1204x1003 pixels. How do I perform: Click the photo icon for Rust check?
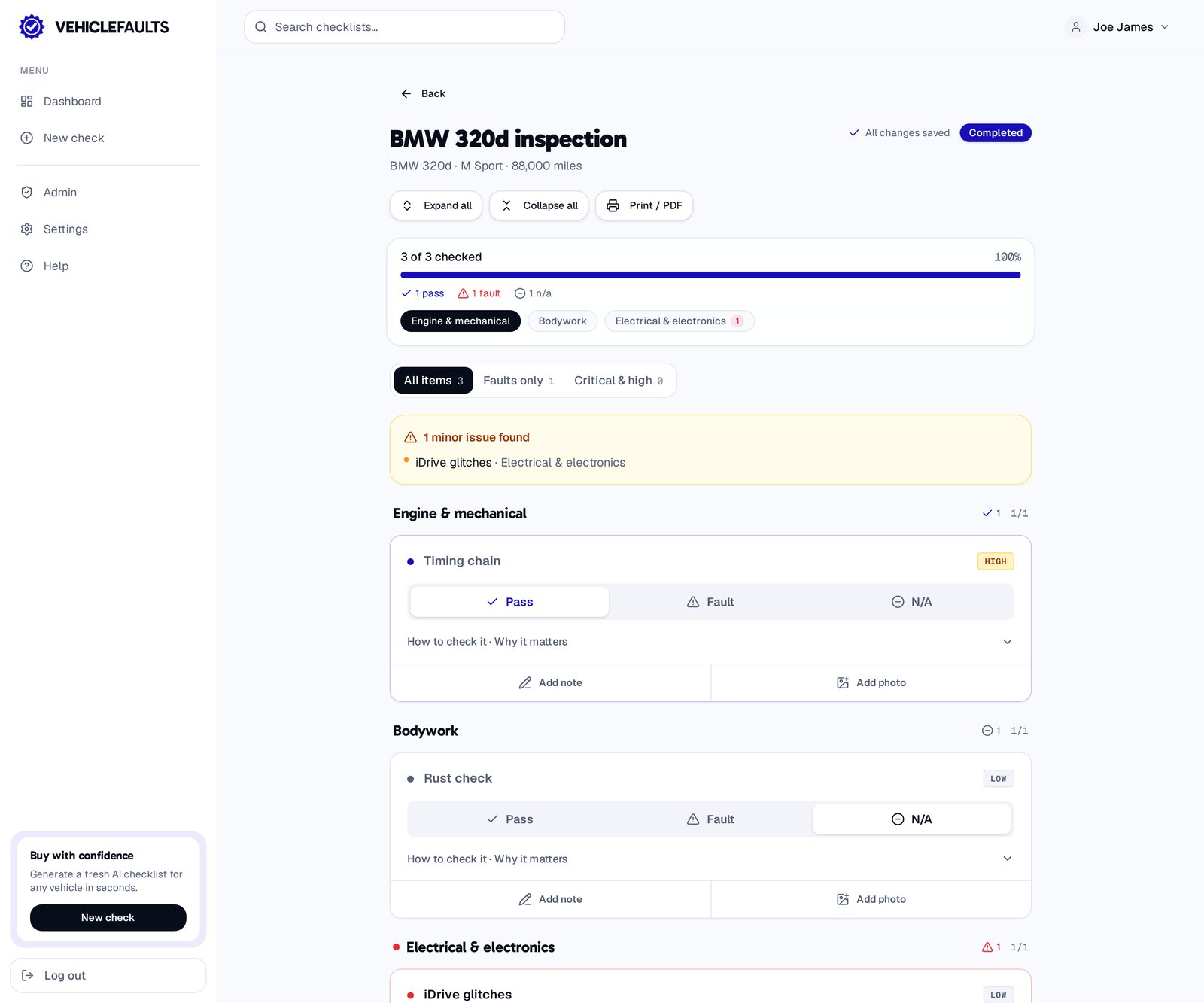click(843, 900)
